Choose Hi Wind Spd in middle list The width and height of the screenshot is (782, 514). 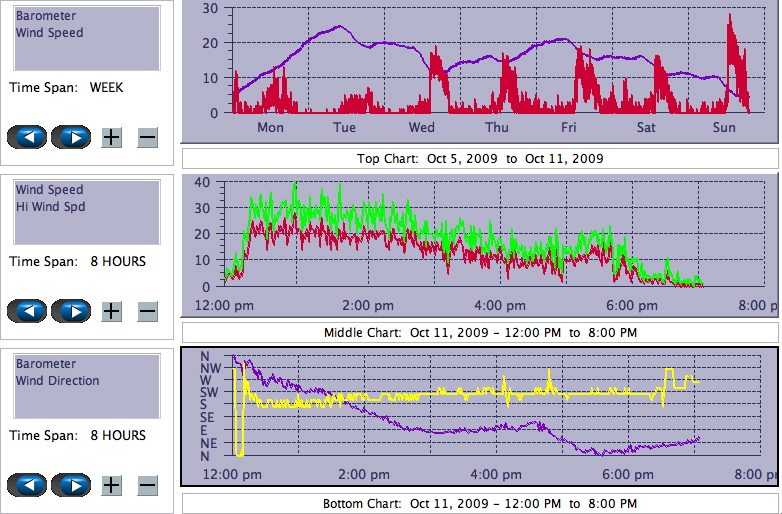50,207
